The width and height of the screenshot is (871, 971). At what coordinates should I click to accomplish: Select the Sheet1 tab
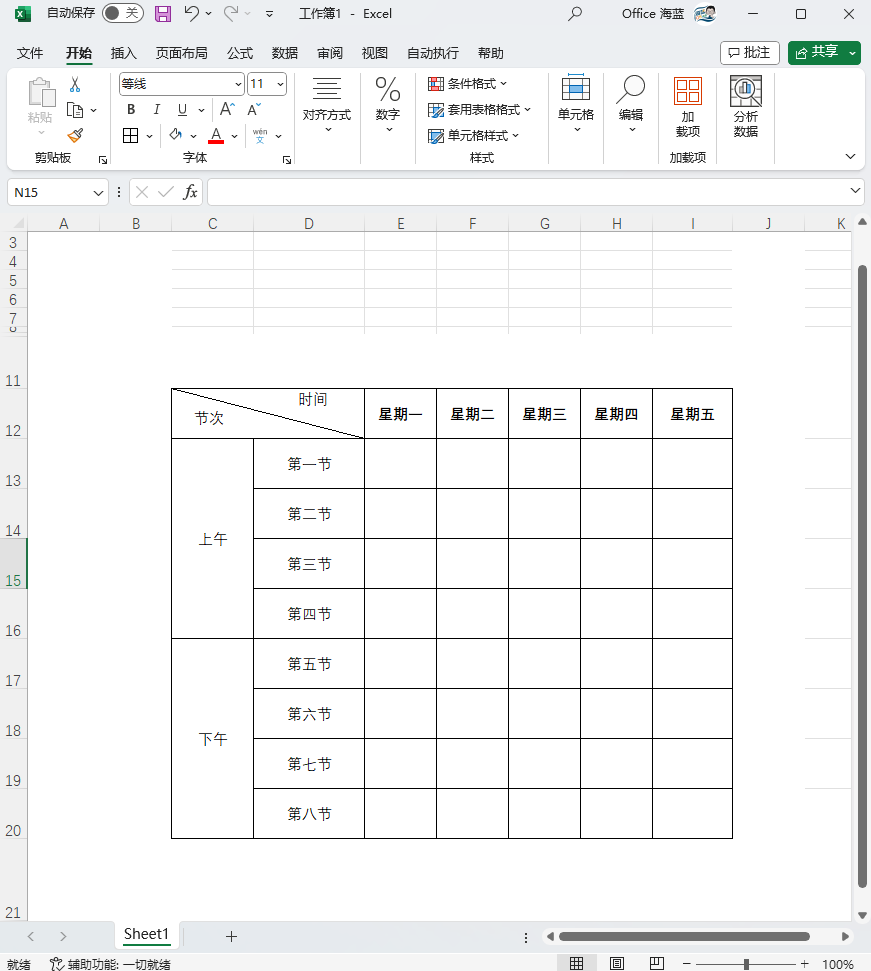click(146, 934)
